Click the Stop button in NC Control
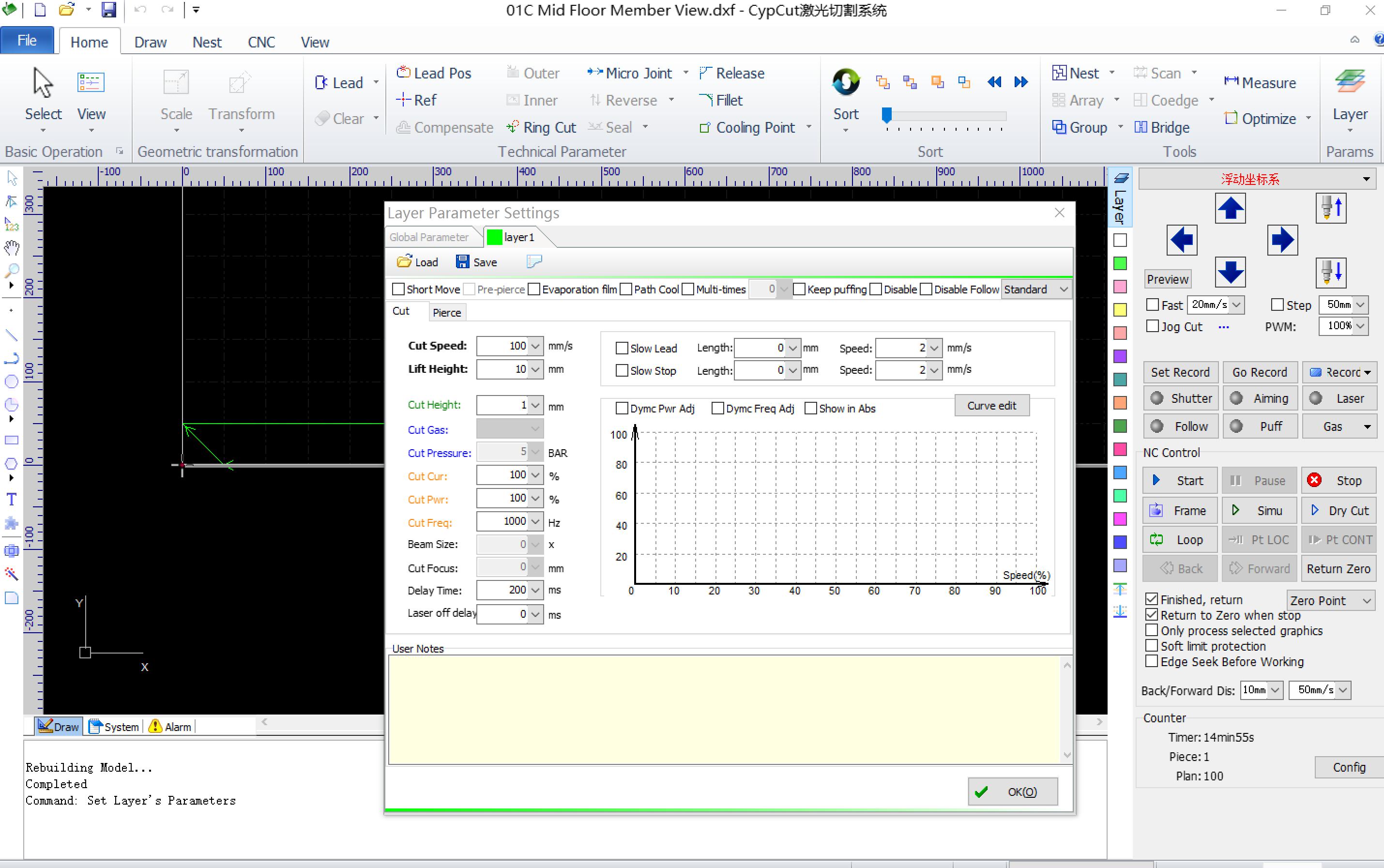The width and height of the screenshot is (1384, 868). pos(1338,481)
